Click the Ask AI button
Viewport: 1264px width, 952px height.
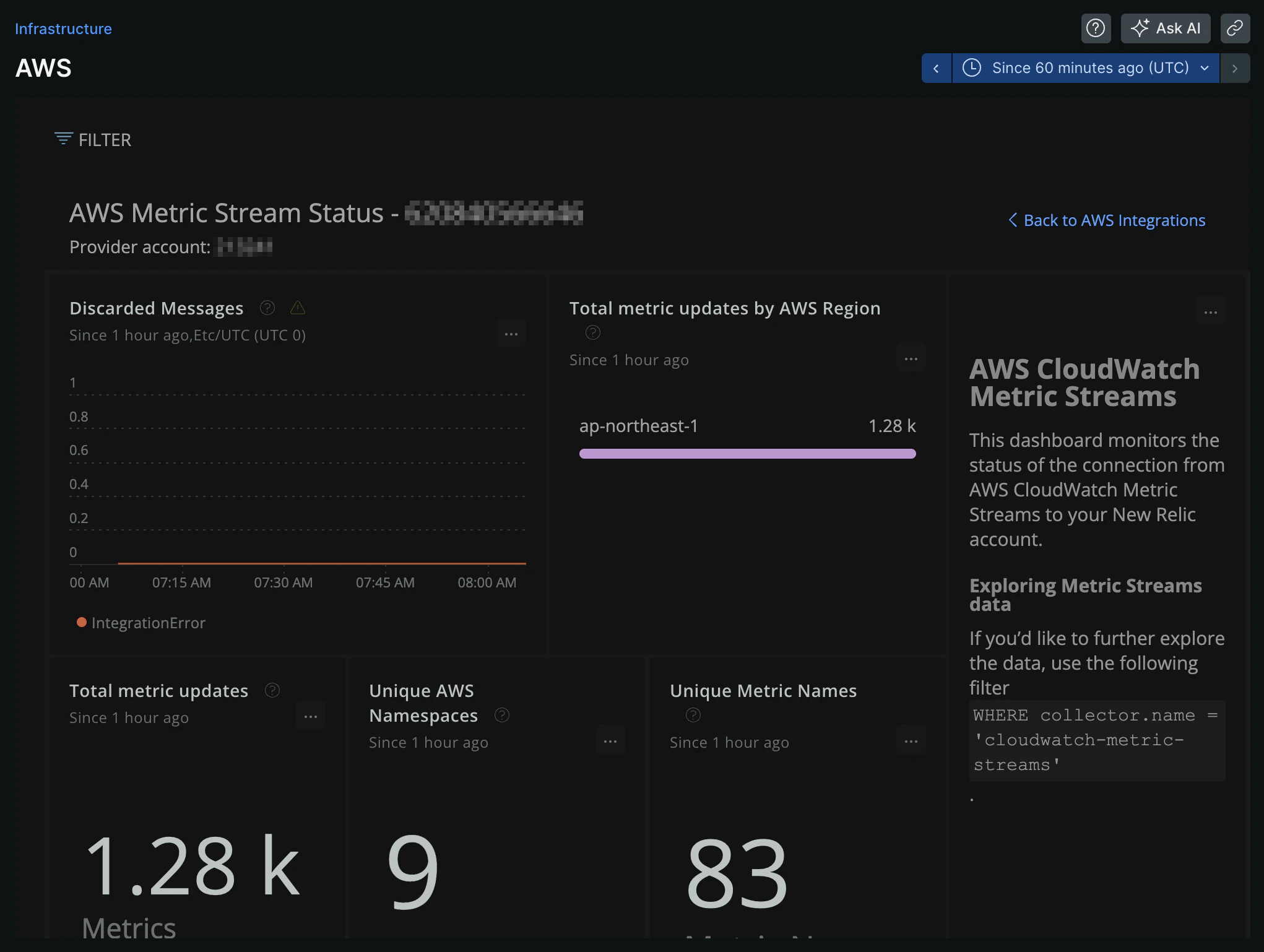[x=1166, y=28]
